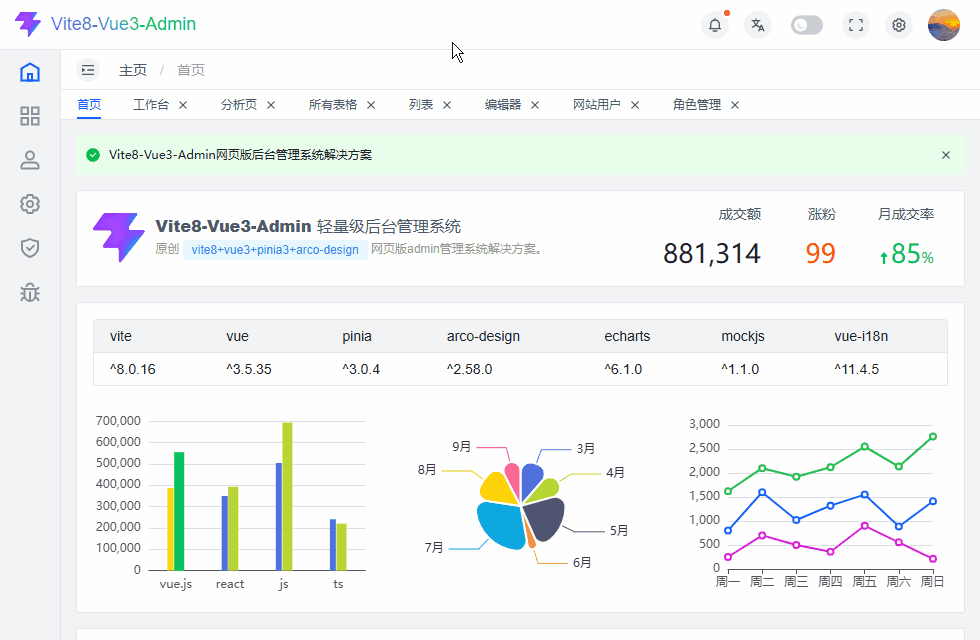Screen dimensions: 980x640
Task: Open the sidebar settings gear icon
Action: (30, 204)
